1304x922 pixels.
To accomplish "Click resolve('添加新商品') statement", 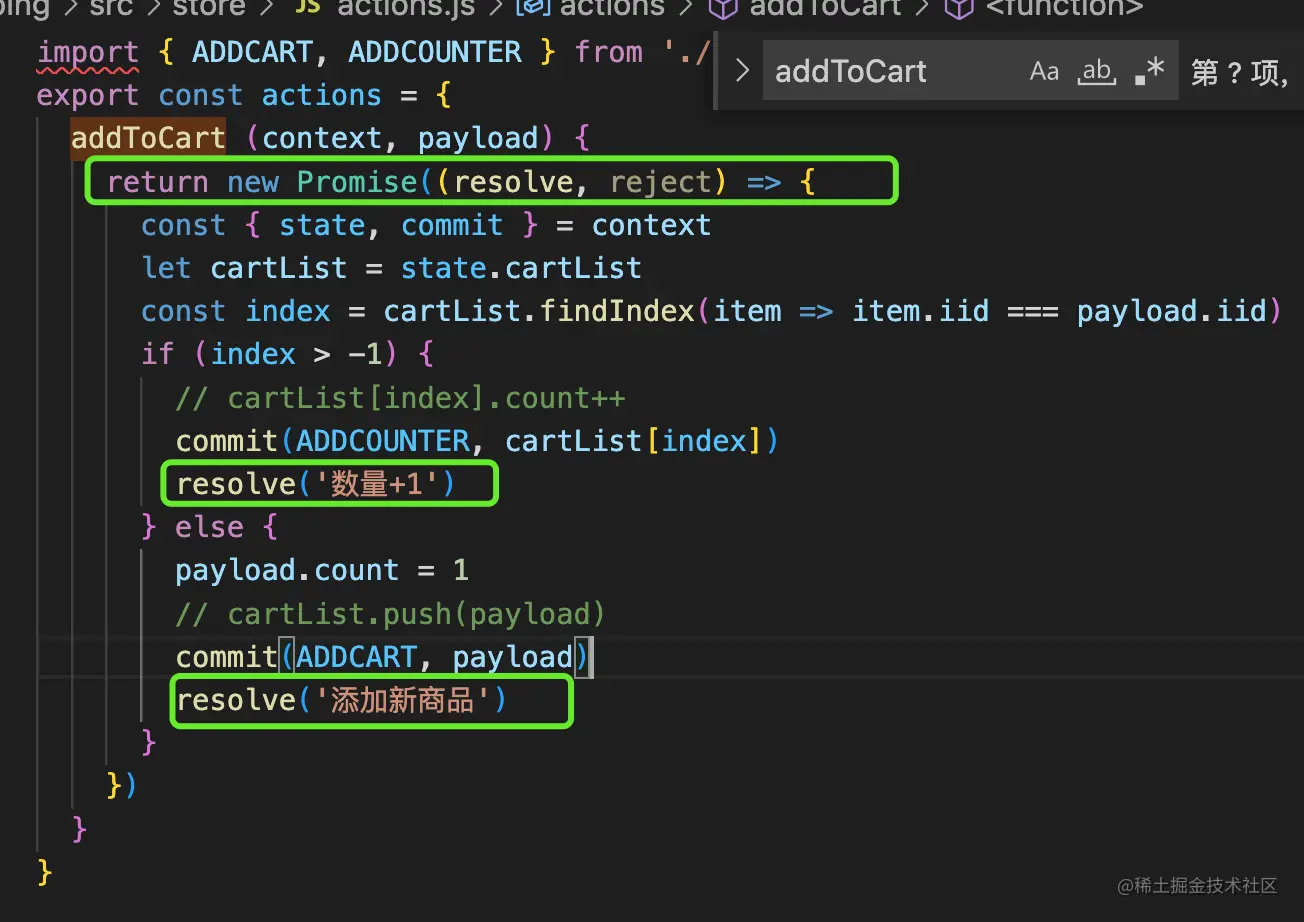I will coord(342,700).
